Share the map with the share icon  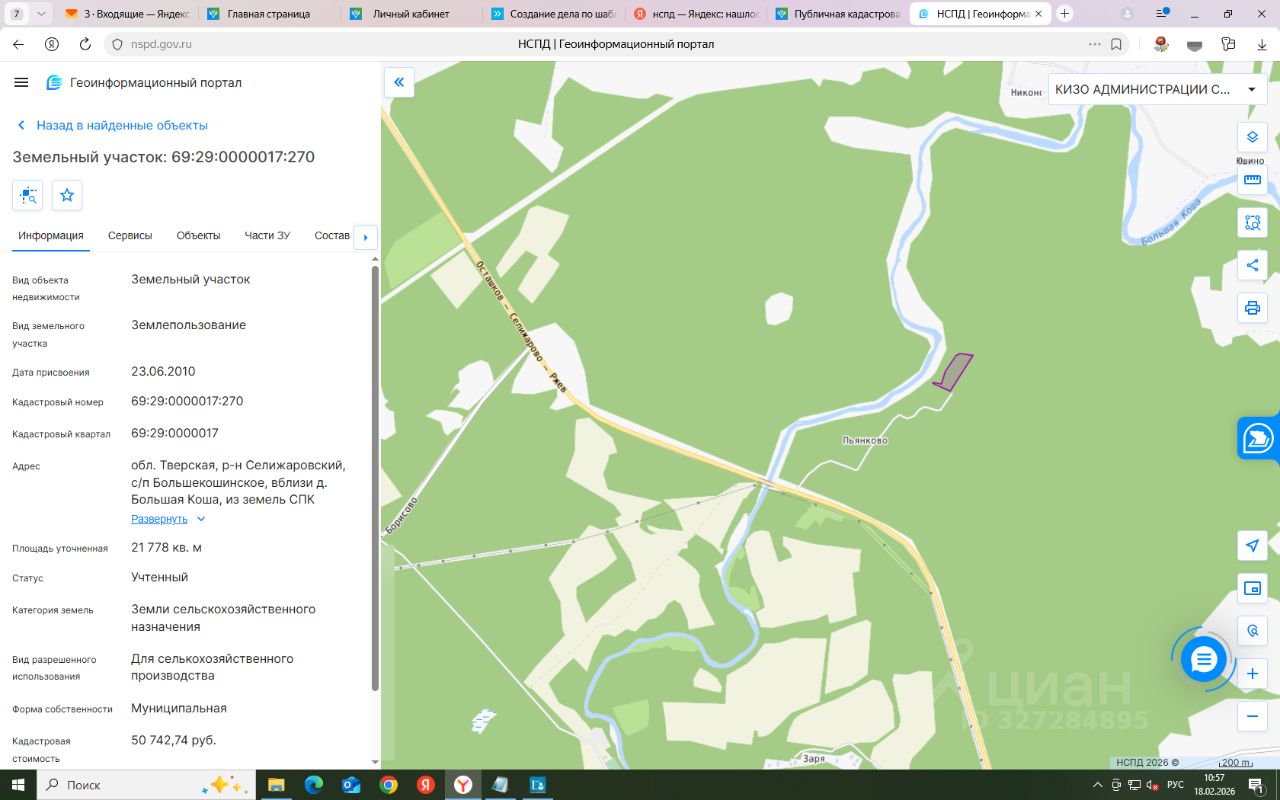1252,265
